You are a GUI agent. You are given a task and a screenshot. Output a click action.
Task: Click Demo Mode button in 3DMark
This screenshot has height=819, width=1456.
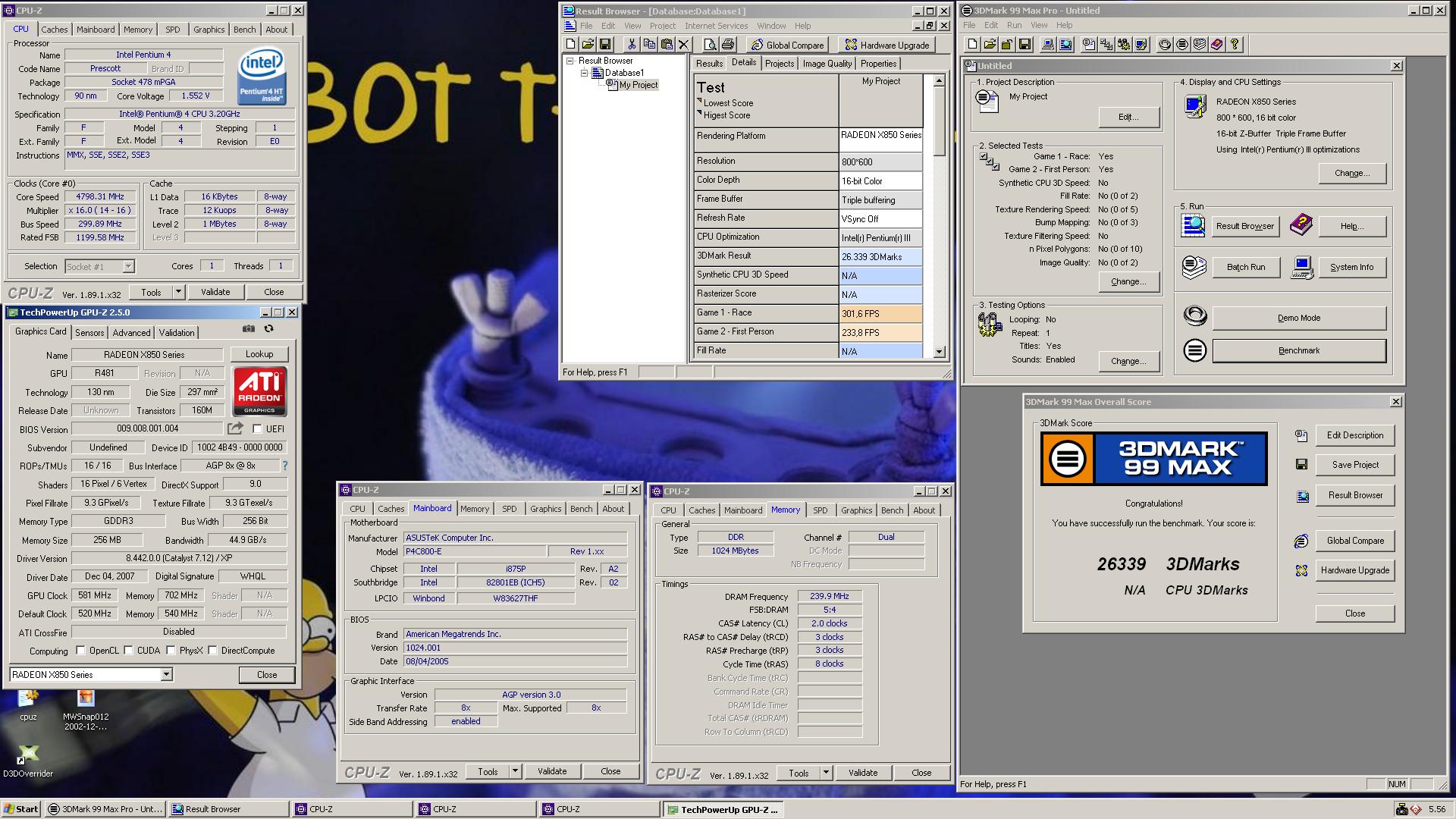[x=1299, y=318]
